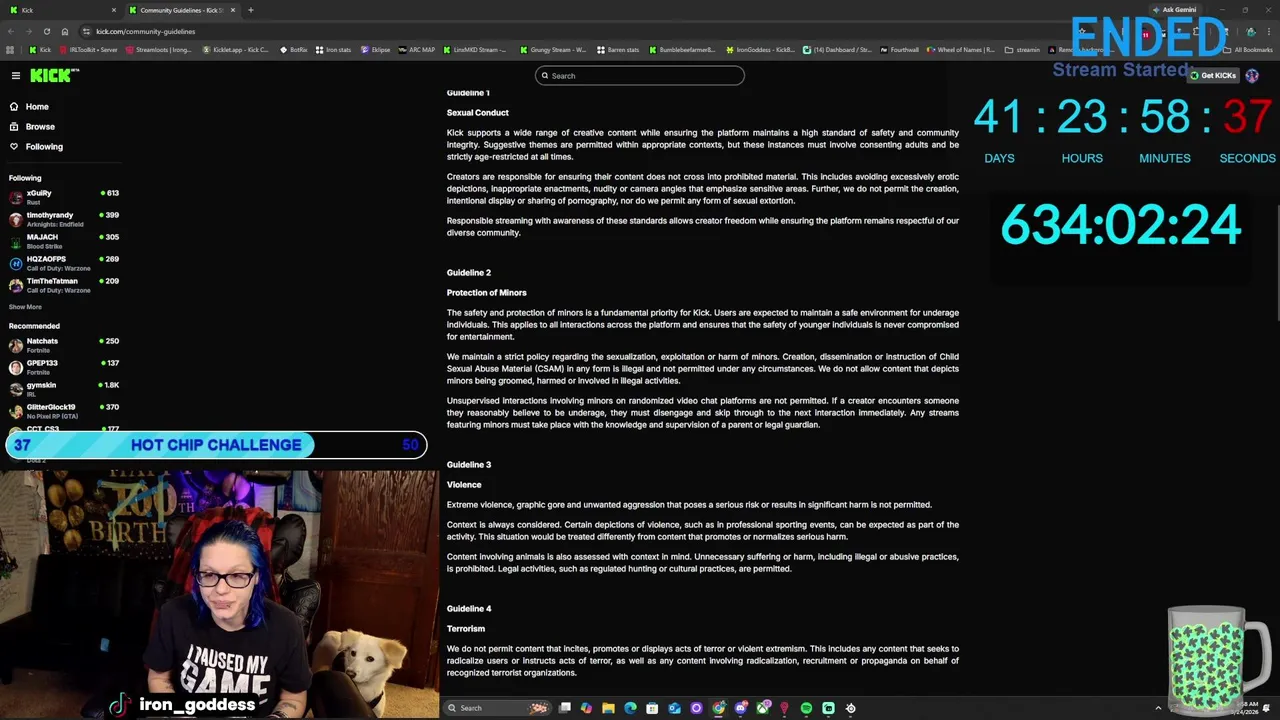The image size is (1280, 720).
Task: Launch Microsoft Edge from the taskbar
Action: 630,708
